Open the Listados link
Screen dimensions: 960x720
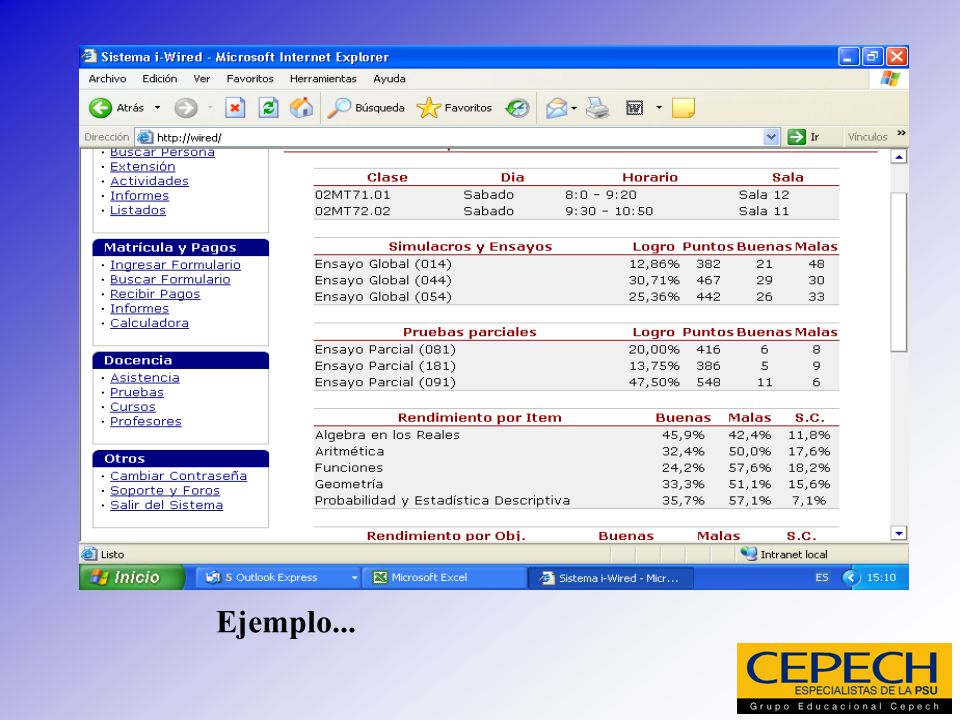point(138,210)
